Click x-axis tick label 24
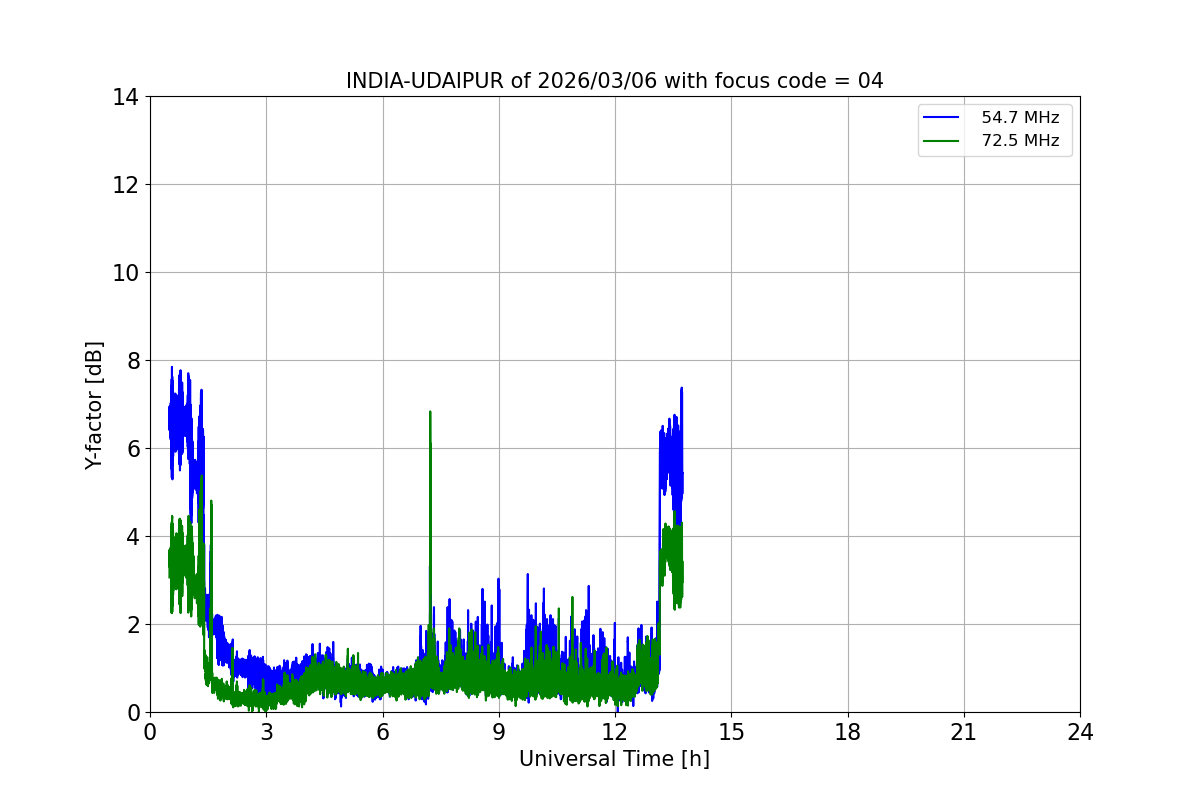Image resolution: width=1200 pixels, height=800 pixels. 1080,731
